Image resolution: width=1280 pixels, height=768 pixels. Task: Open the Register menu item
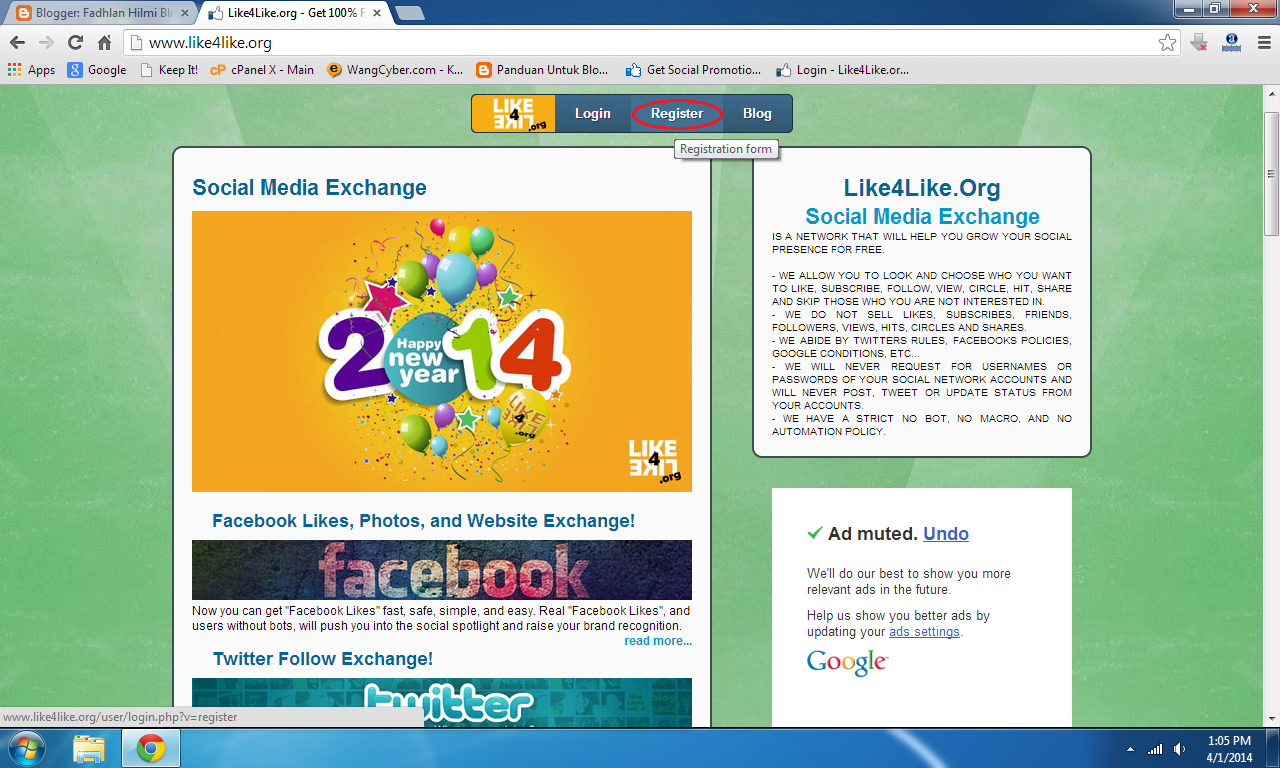(x=677, y=113)
